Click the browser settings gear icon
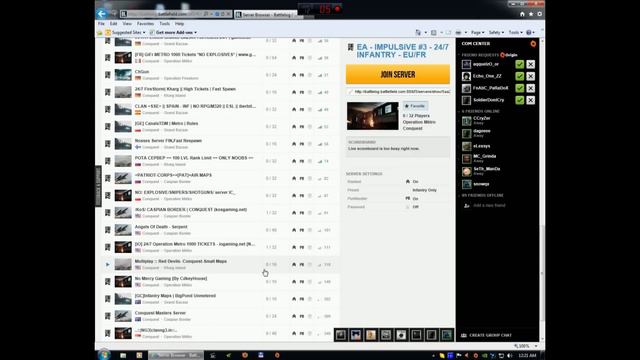Viewport: 640px width, 360px height. pos(539,14)
